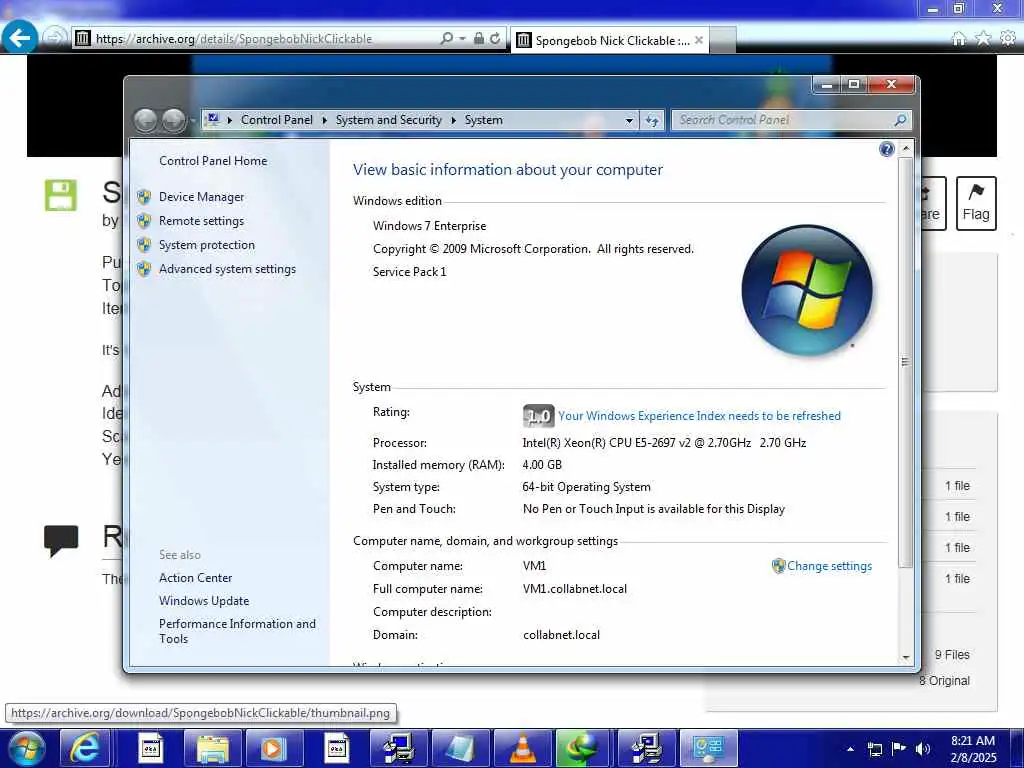This screenshot has width=1024, height=768.
Task: Click the IE favorites star icon
Action: 983,39
